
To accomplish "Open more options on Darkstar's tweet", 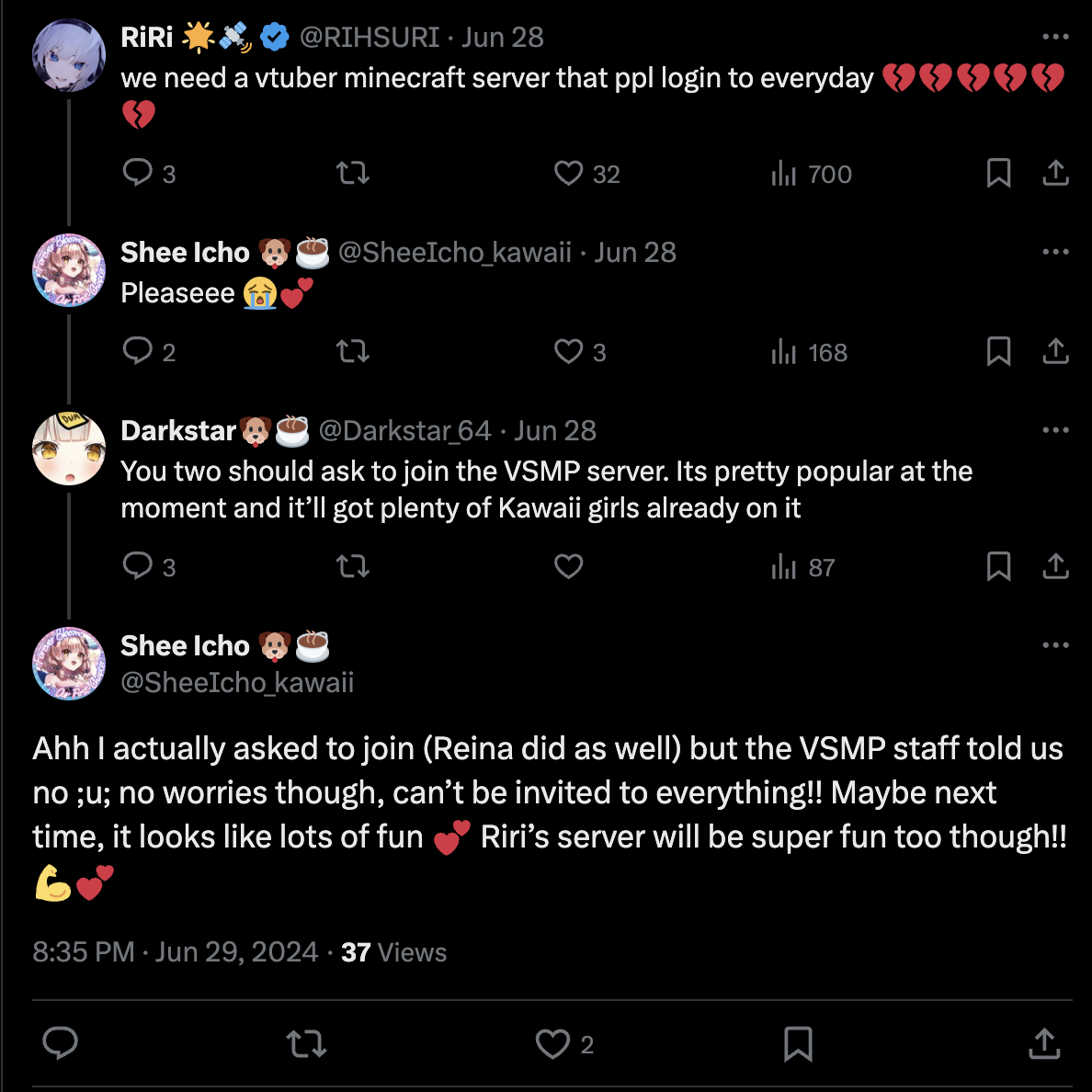I will click(1055, 430).
